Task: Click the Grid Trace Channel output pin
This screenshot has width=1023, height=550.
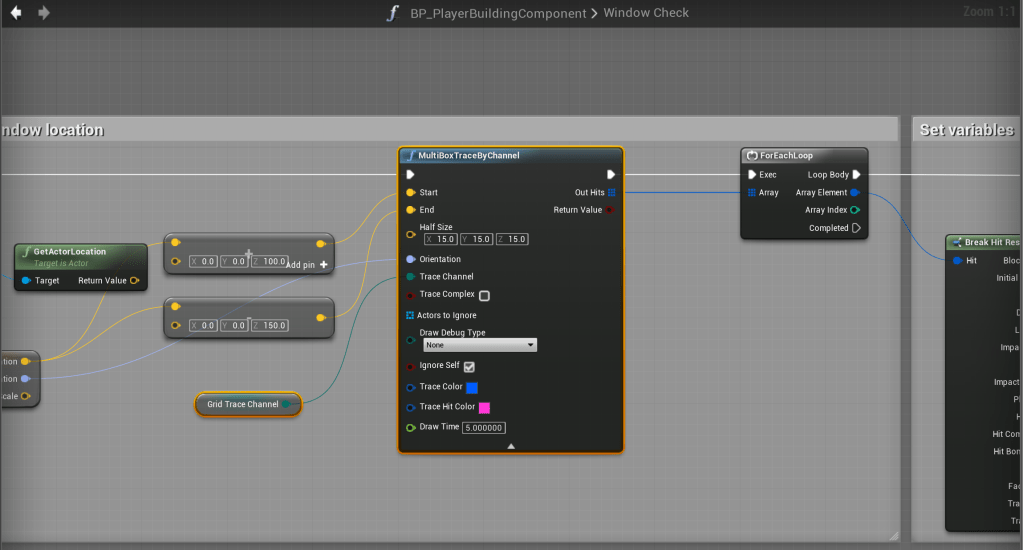Action: point(287,404)
